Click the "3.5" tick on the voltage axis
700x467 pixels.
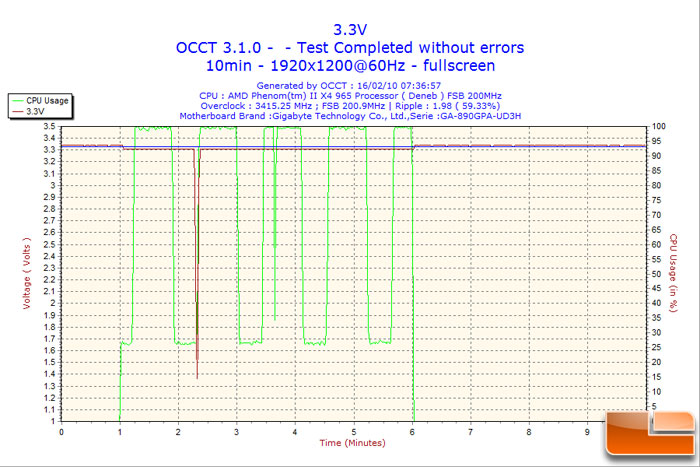[50, 126]
